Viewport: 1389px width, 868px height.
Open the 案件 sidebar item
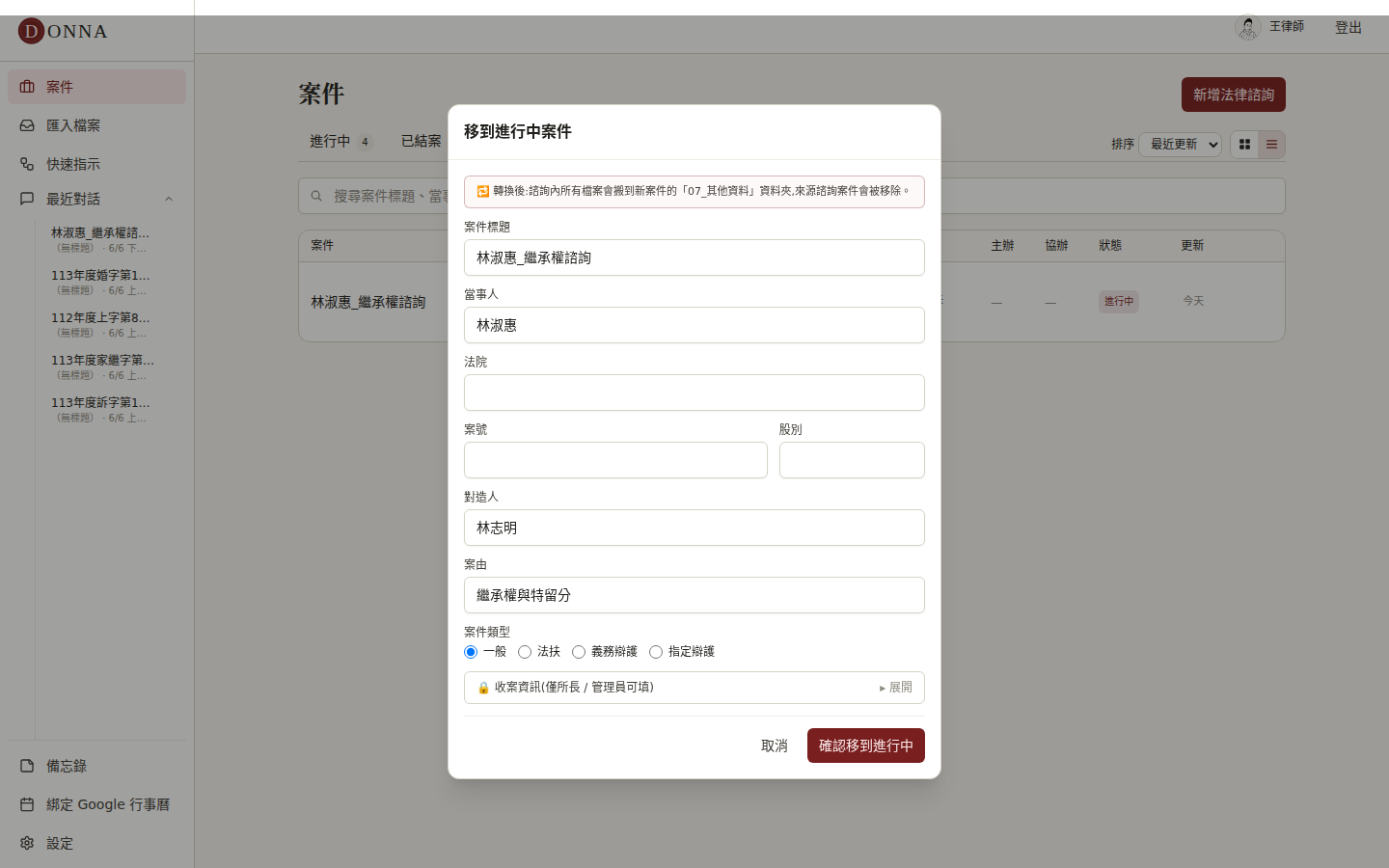coord(96,87)
